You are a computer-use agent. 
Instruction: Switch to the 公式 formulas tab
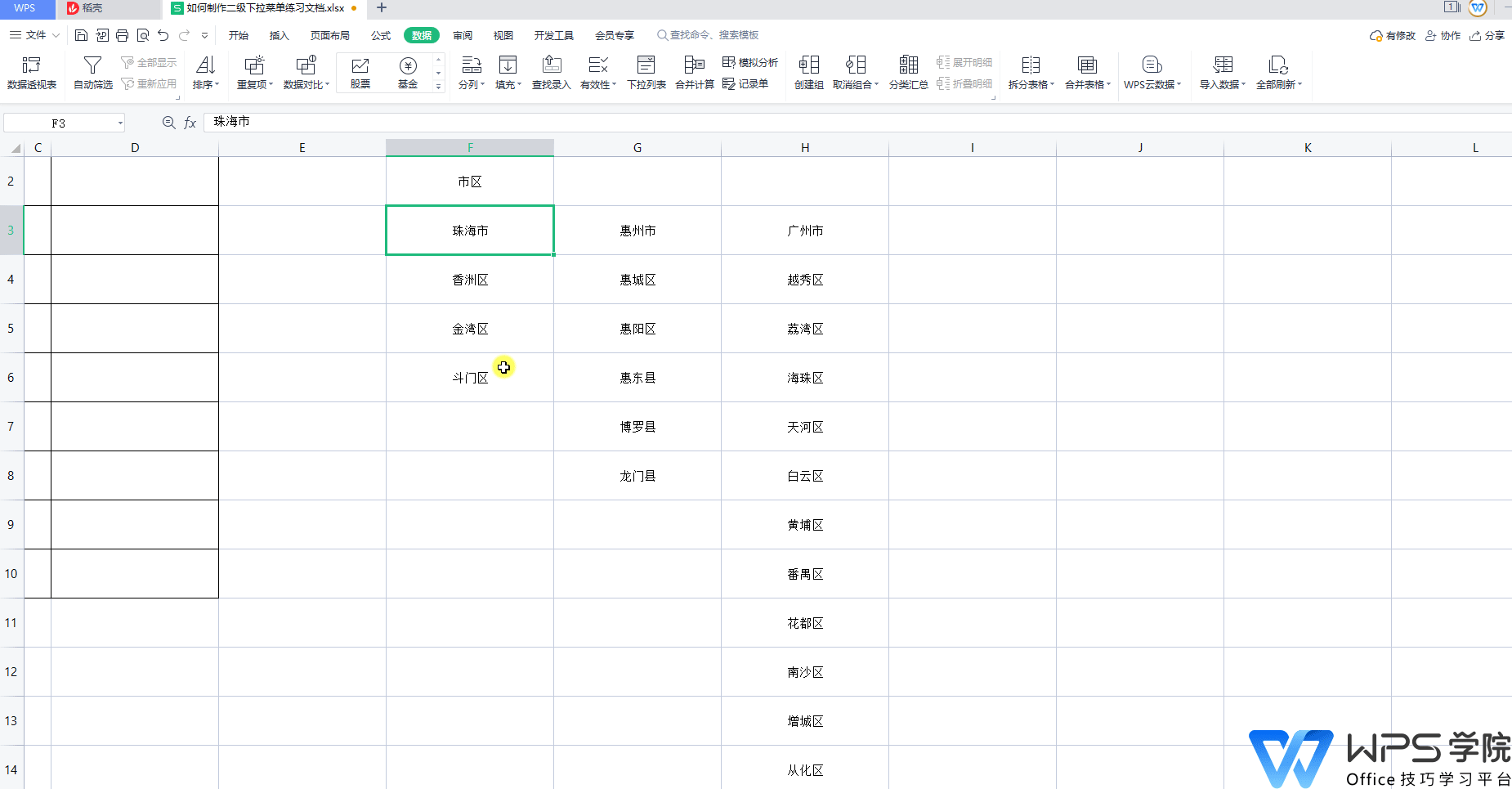[x=381, y=35]
